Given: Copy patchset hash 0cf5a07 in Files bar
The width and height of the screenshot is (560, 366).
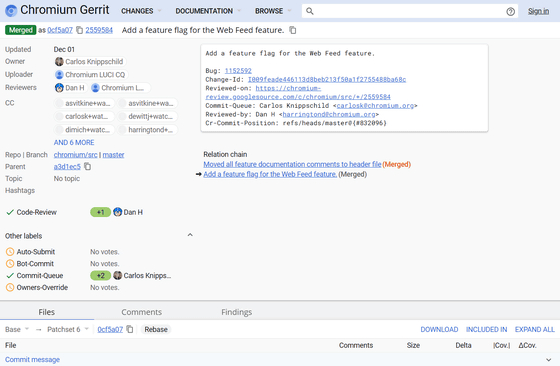Looking at the screenshot, I should tap(130, 329).
